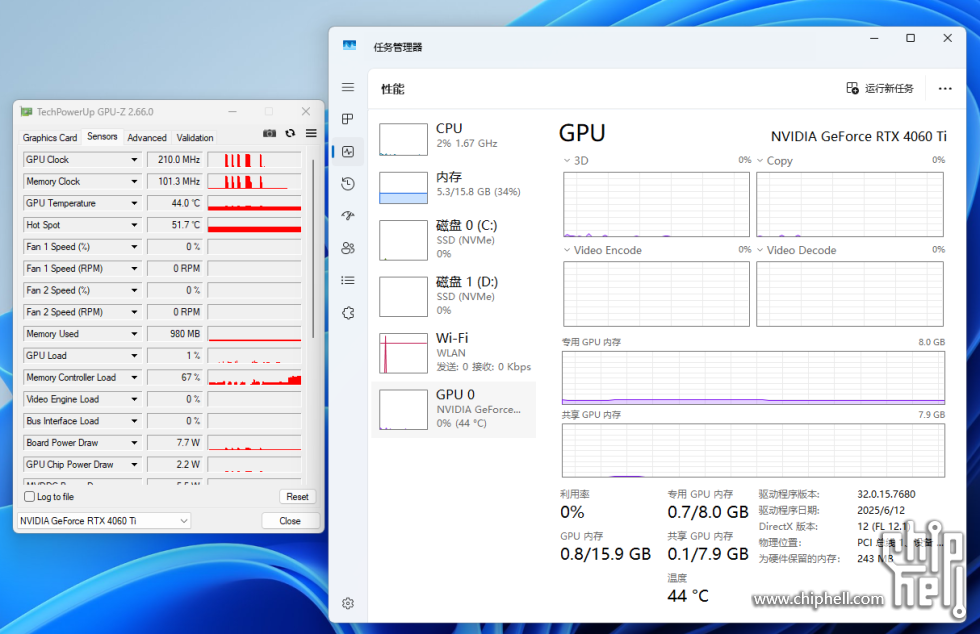
Task: Open the GPU Temperature sensor dropdown
Action: [134, 203]
